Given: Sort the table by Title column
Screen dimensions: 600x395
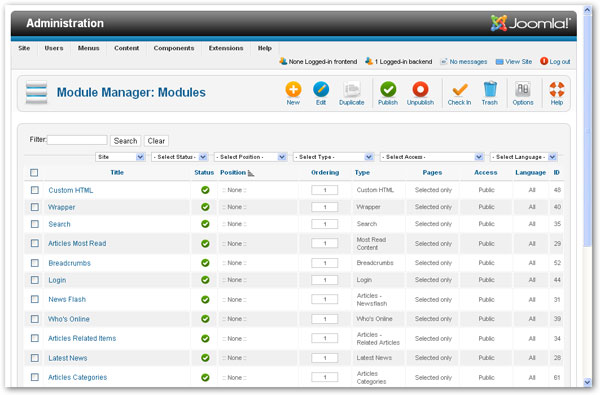Looking at the screenshot, I should 117,173.
